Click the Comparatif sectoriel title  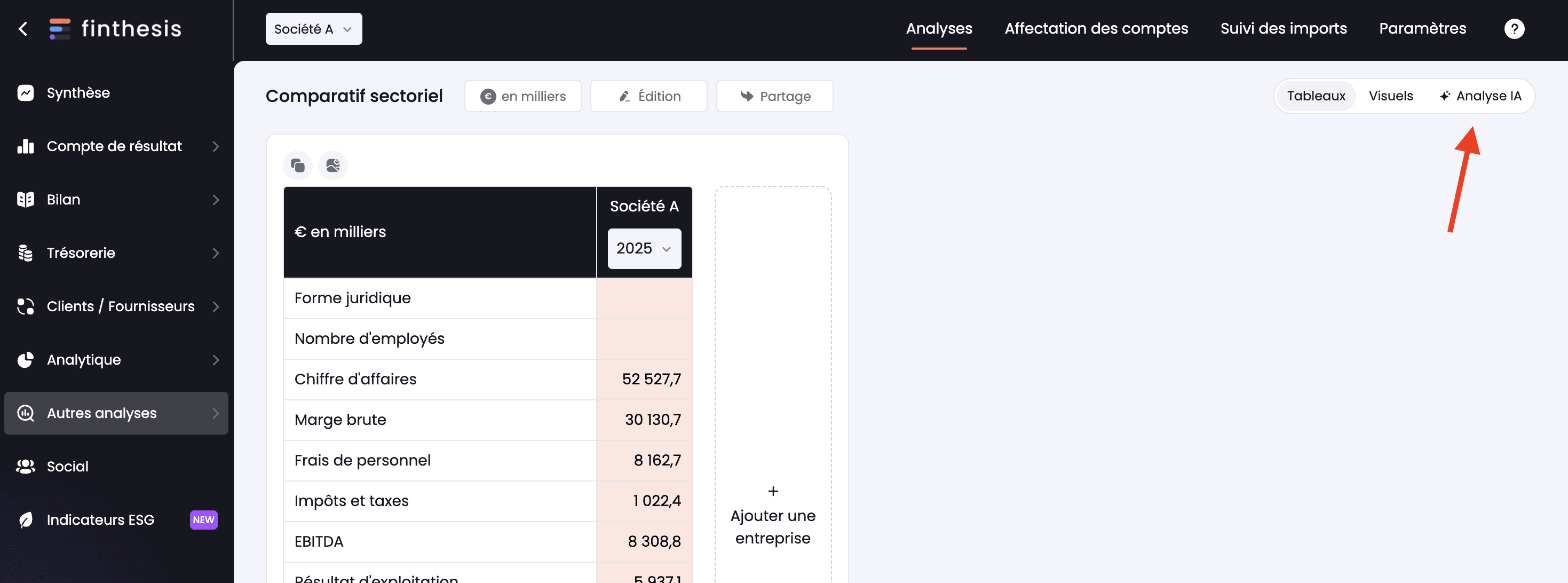tap(354, 96)
